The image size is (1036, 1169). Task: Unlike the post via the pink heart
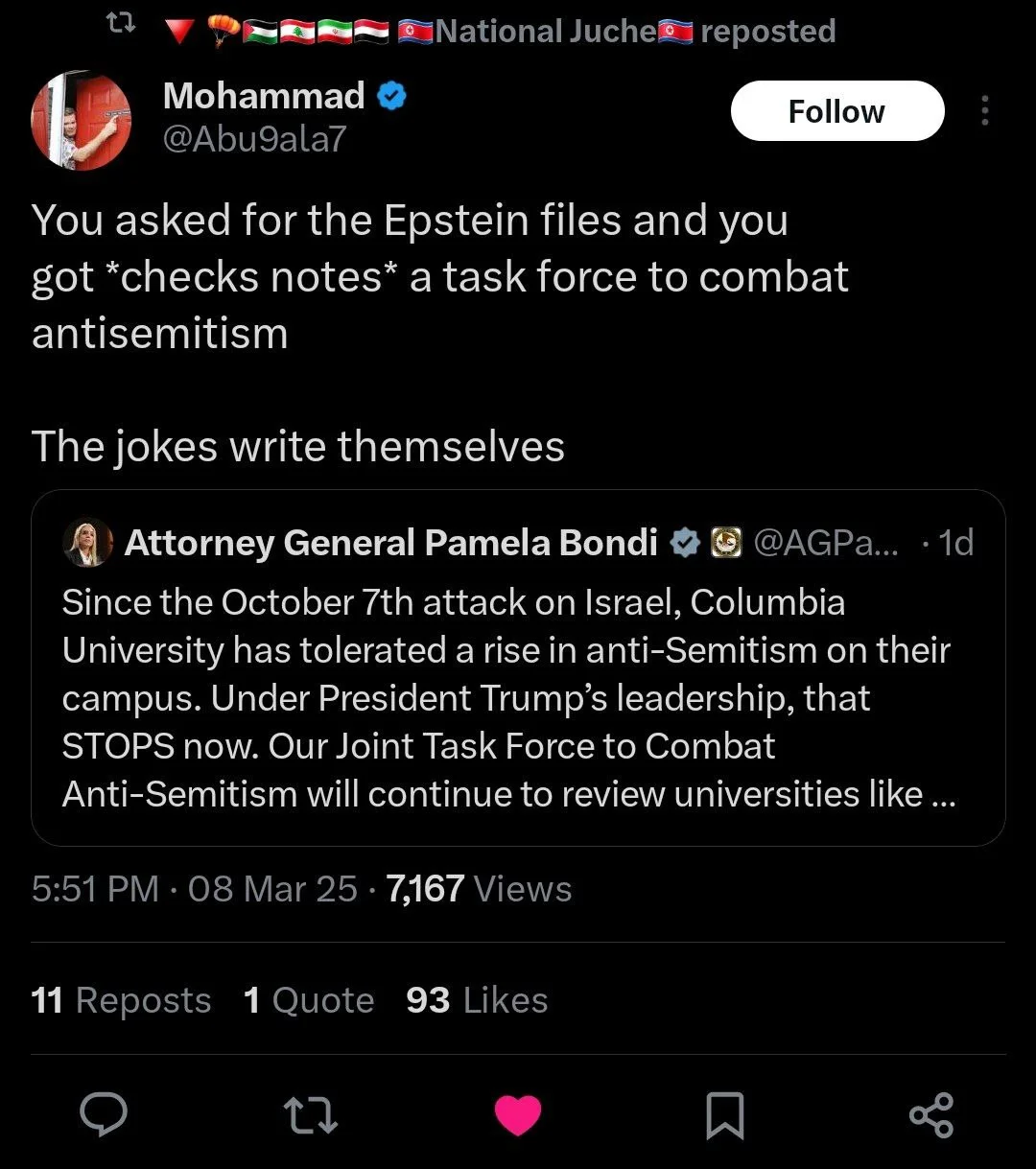pyautogui.click(x=518, y=1115)
